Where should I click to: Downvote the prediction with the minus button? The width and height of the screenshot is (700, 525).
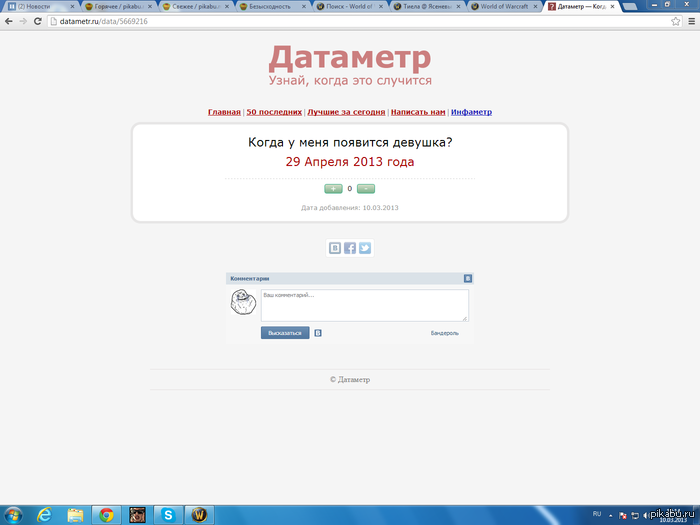(366, 188)
